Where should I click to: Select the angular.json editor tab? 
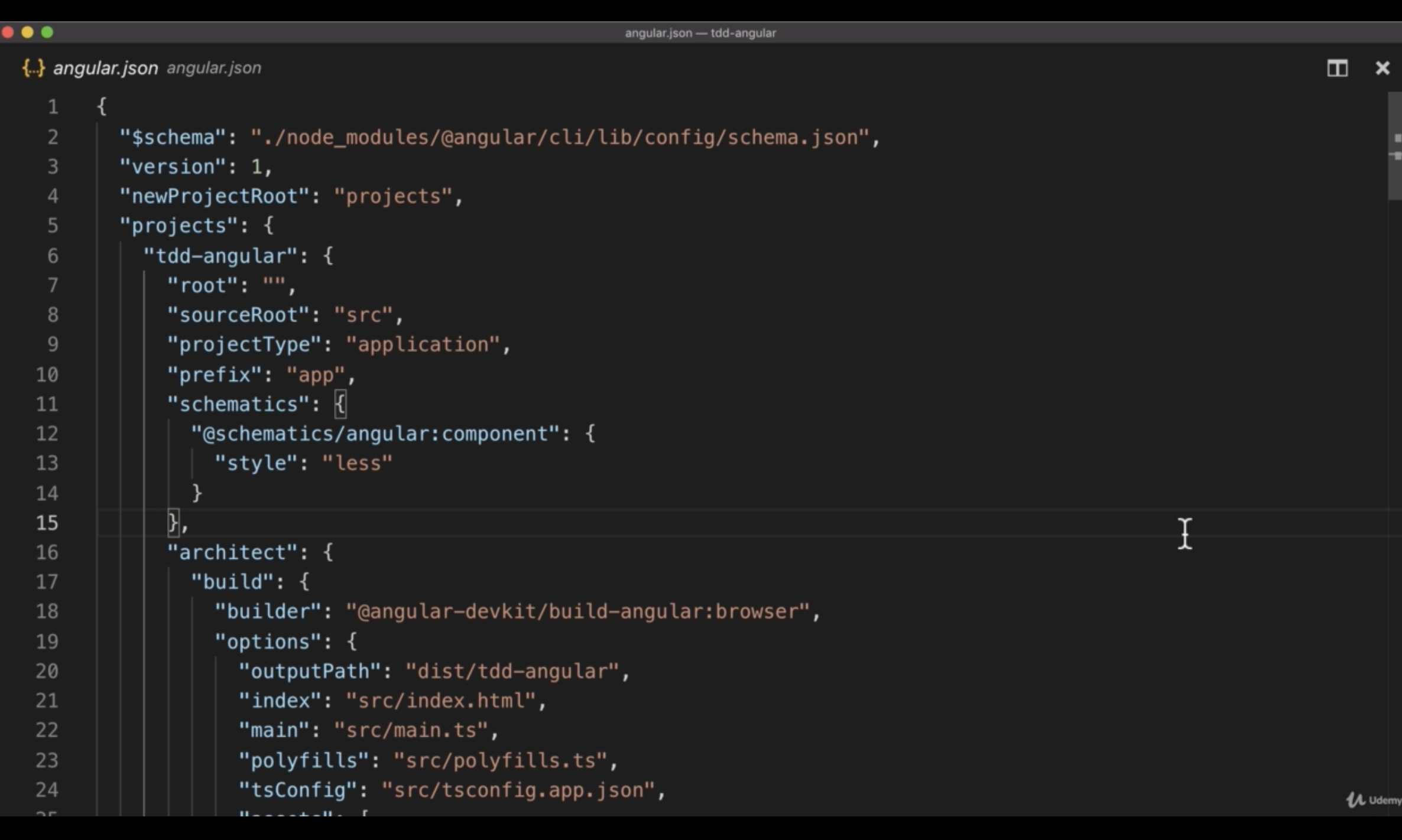(x=105, y=68)
